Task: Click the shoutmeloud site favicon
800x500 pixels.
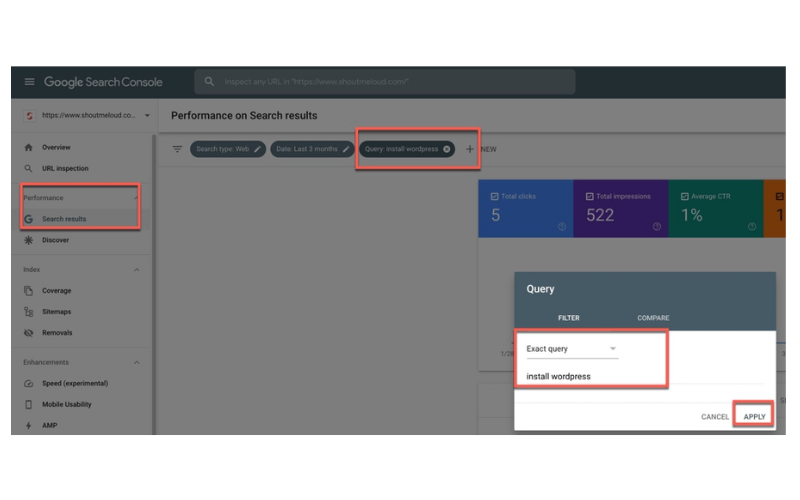Action: click(x=30, y=116)
